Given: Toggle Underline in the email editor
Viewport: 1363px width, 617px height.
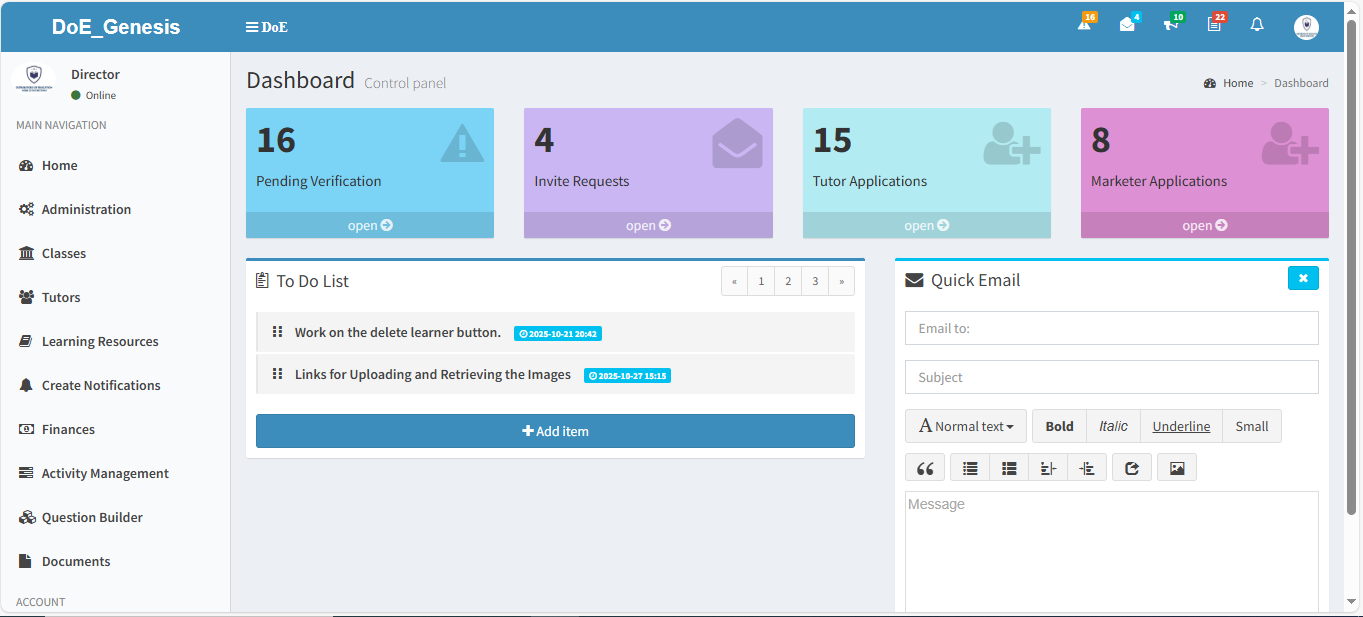Looking at the screenshot, I should point(1181,425).
